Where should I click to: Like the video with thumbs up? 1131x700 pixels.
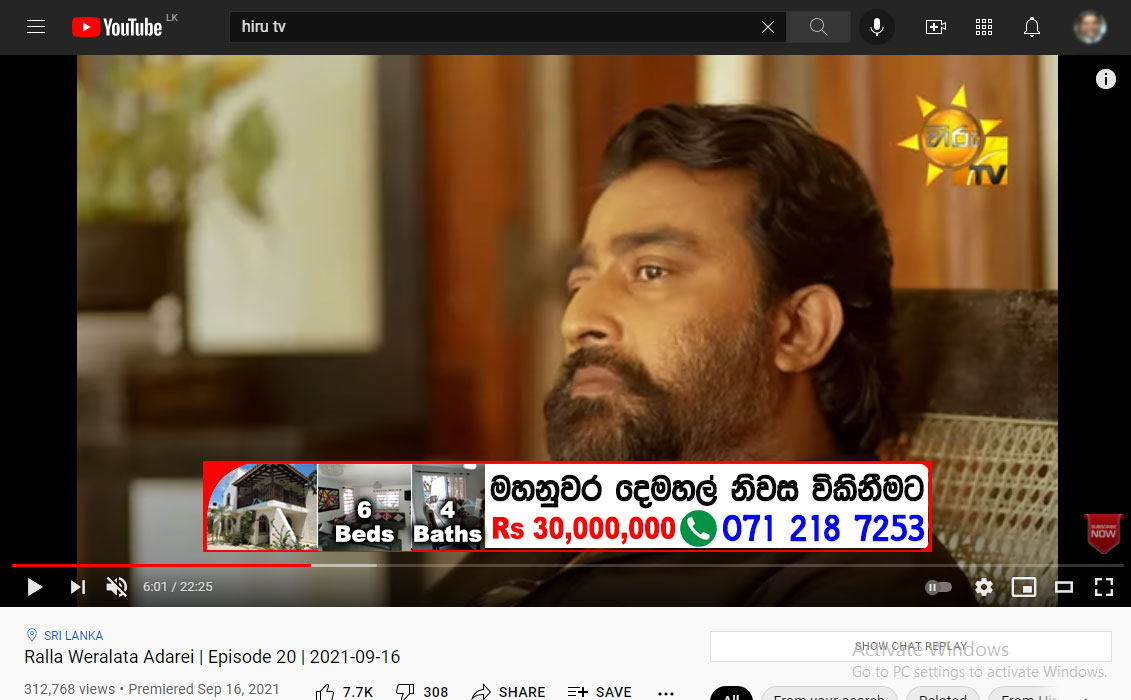(x=344, y=692)
